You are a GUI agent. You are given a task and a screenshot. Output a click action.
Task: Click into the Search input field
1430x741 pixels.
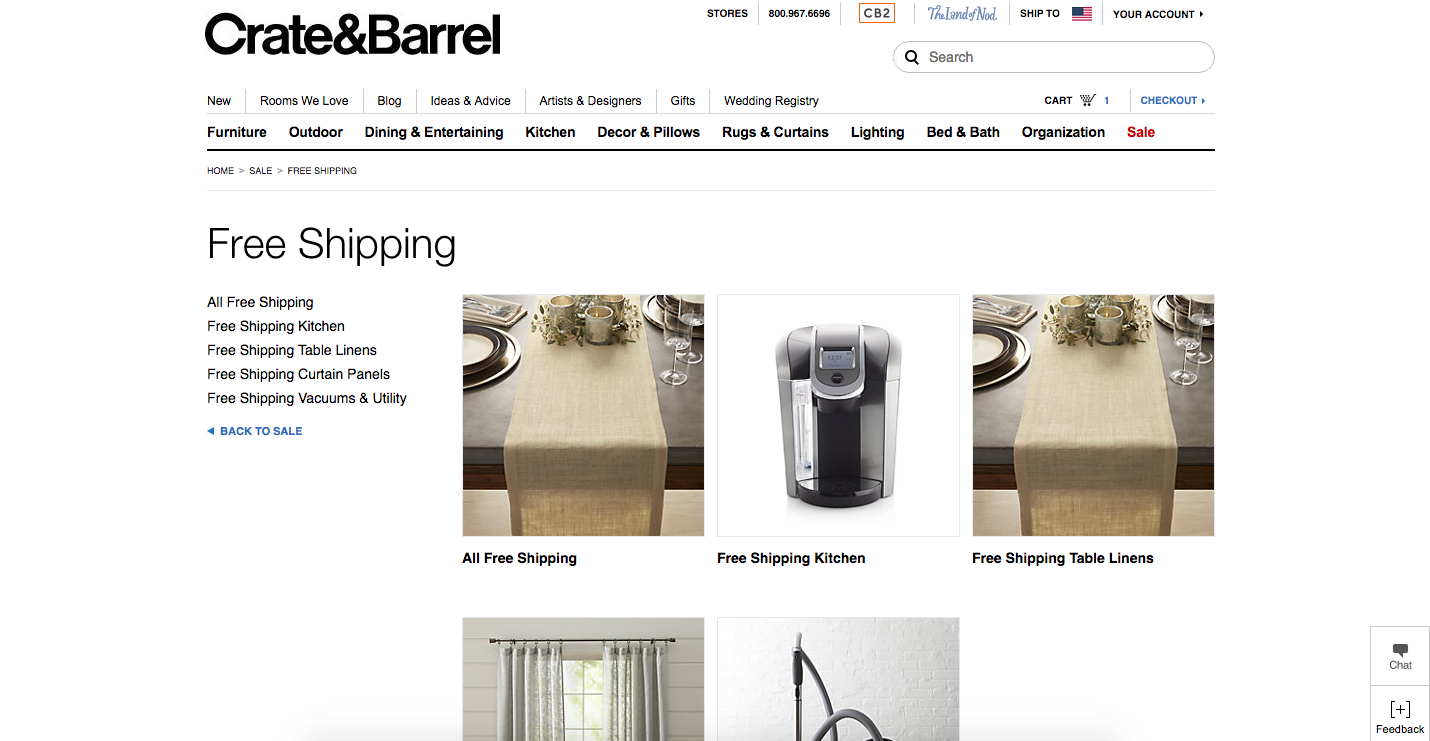coord(1065,57)
